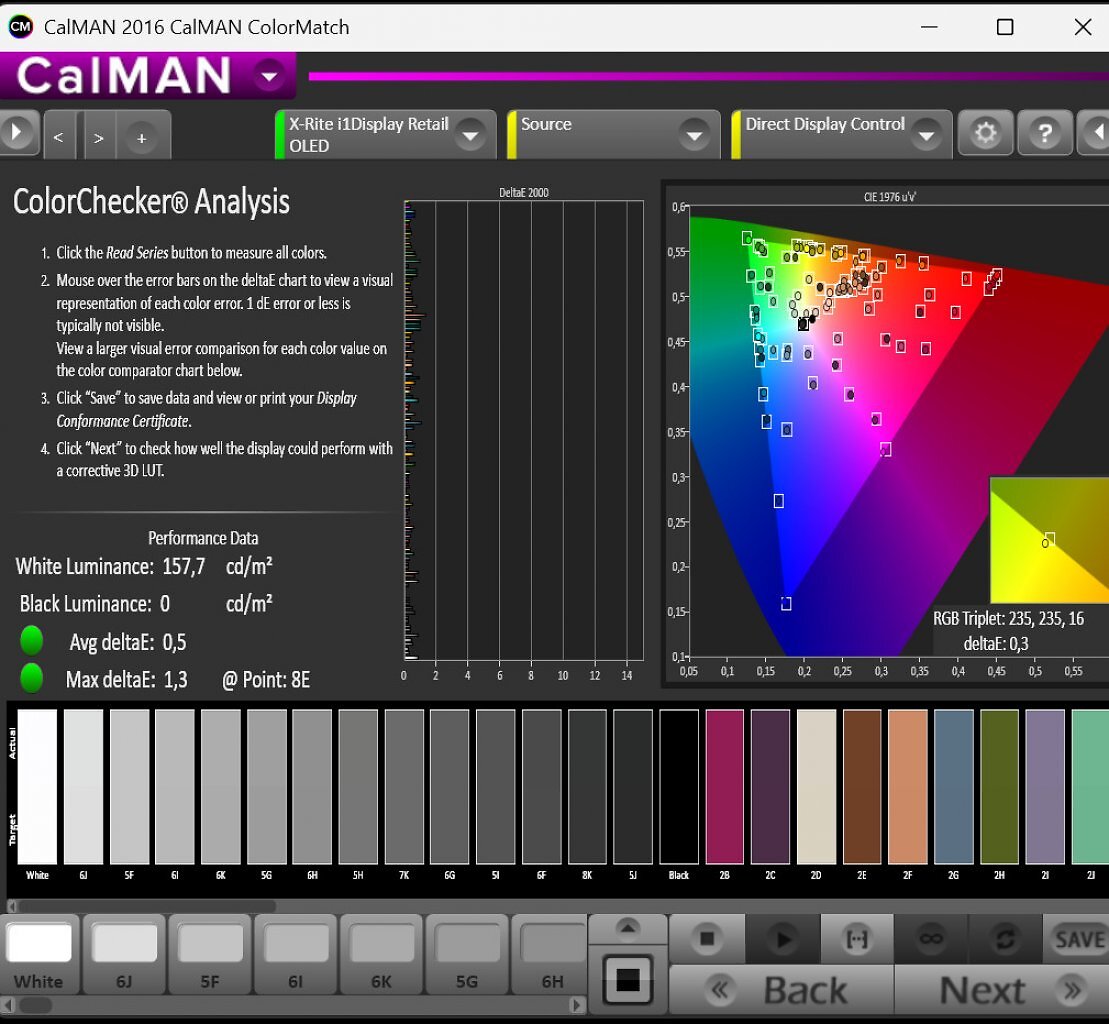This screenshot has width=1109, height=1024.
Task: Select the 5F patch button
Action: tap(210, 955)
